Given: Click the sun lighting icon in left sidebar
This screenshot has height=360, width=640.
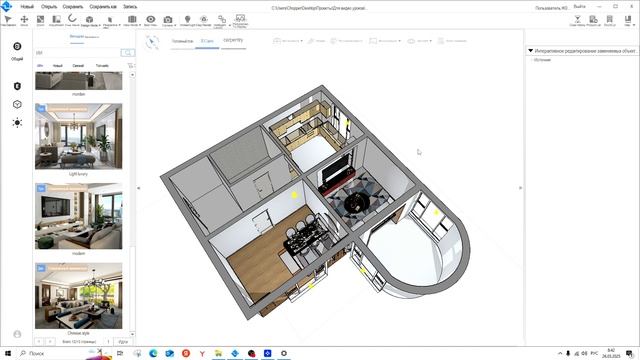Looking at the screenshot, I should 17,122.
